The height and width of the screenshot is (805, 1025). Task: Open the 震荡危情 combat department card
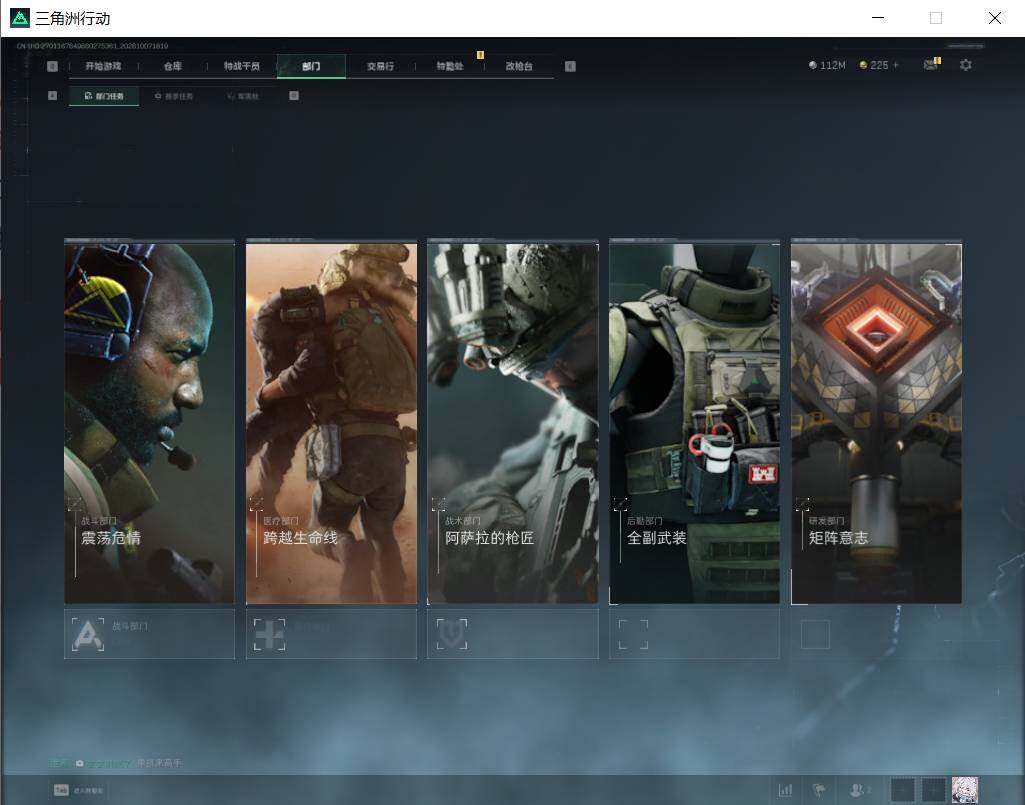149,422
